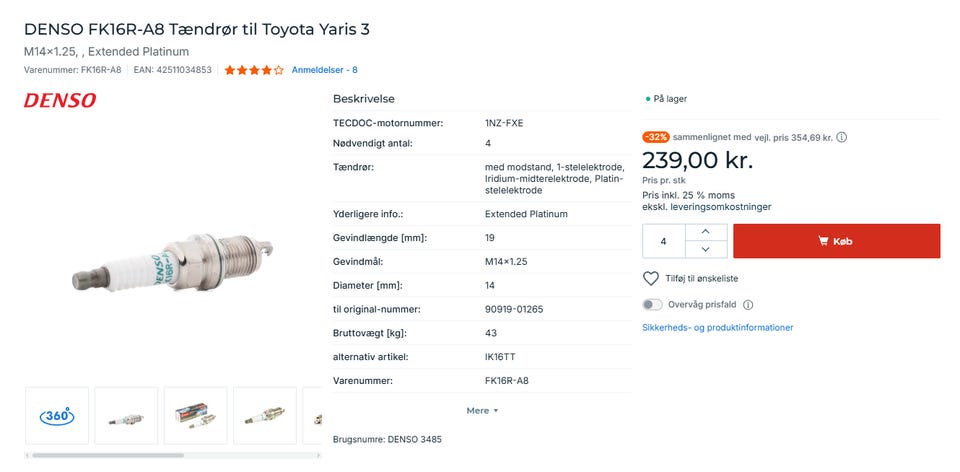Click Tilføj til ønskeliste link
This screenshot has width=960, height=472.
(x=702, y=278)
